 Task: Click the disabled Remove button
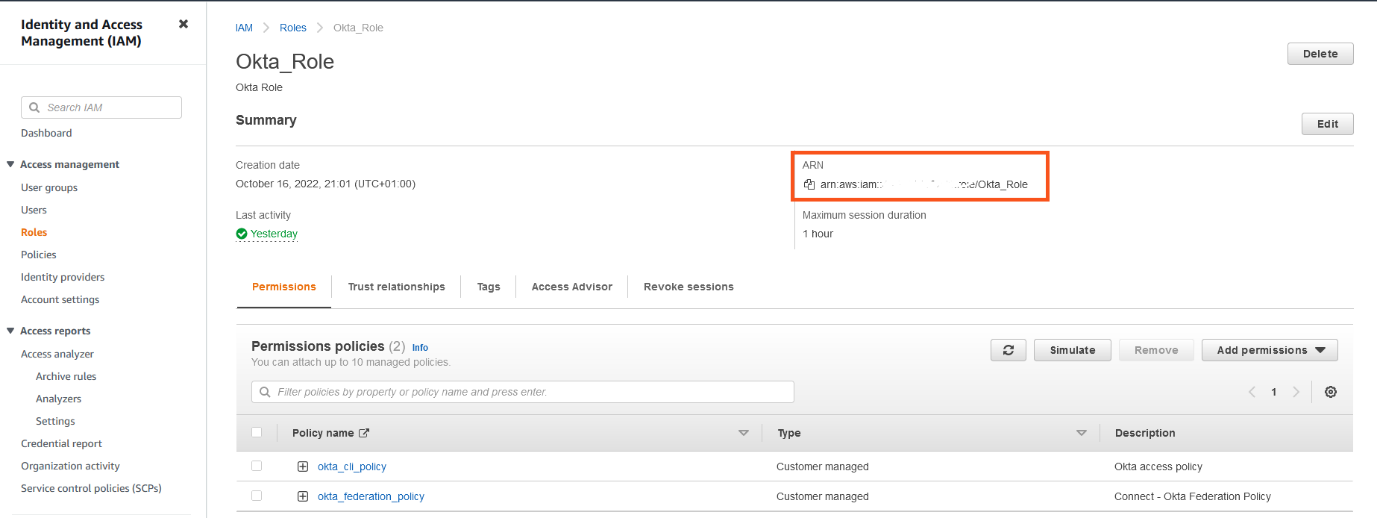(1156, 350)
